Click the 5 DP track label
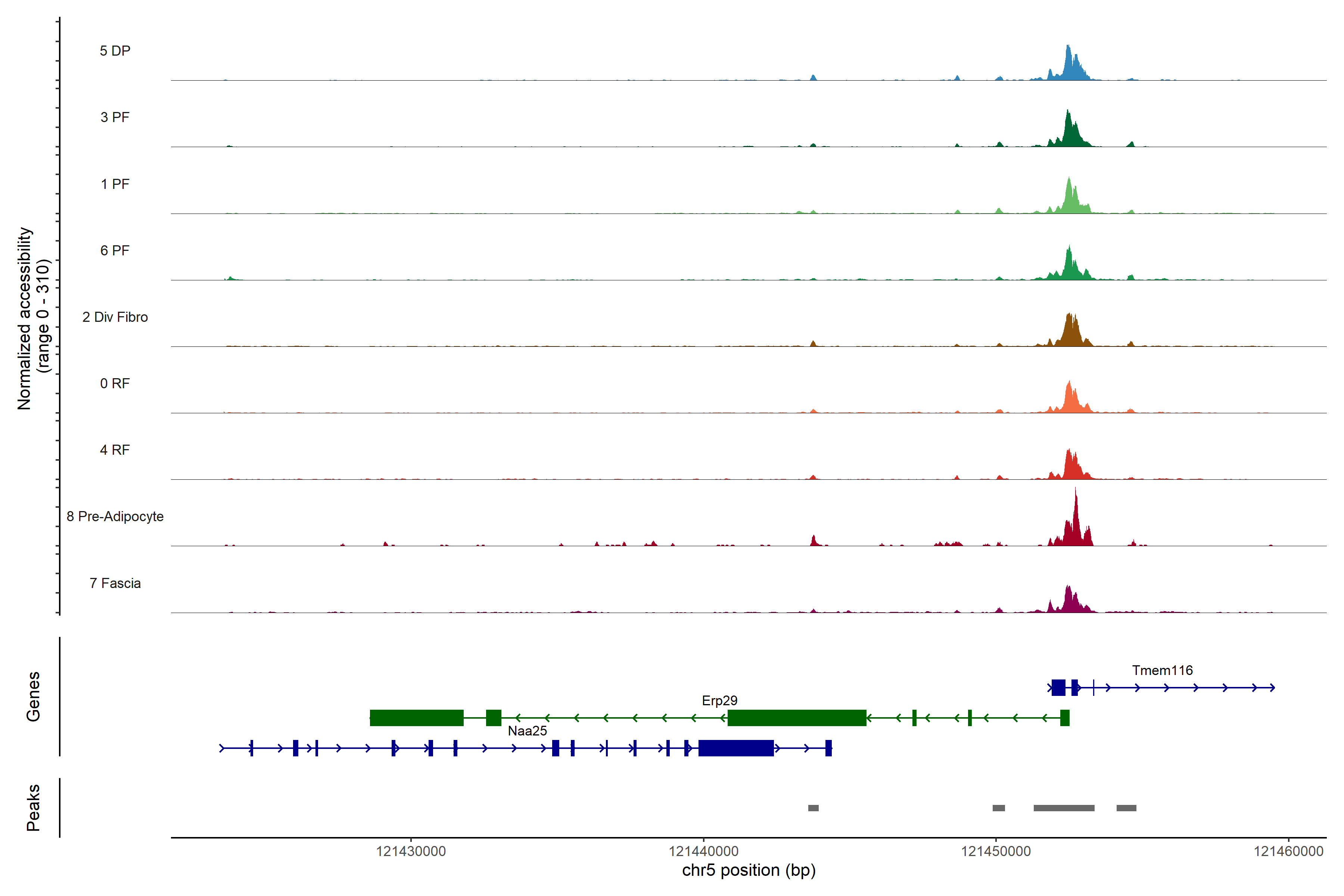Screen dimensions: 1344x896 point(115,51)
